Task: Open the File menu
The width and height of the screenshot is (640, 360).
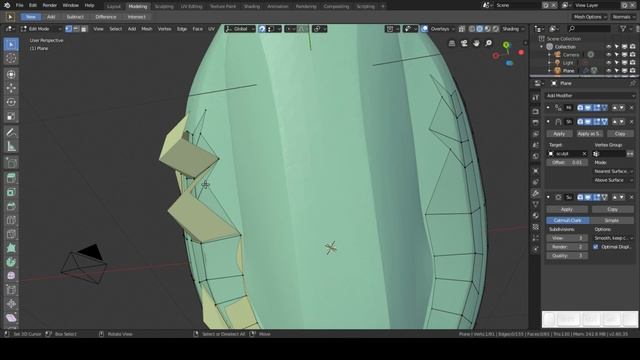Action: pos(19,5)
